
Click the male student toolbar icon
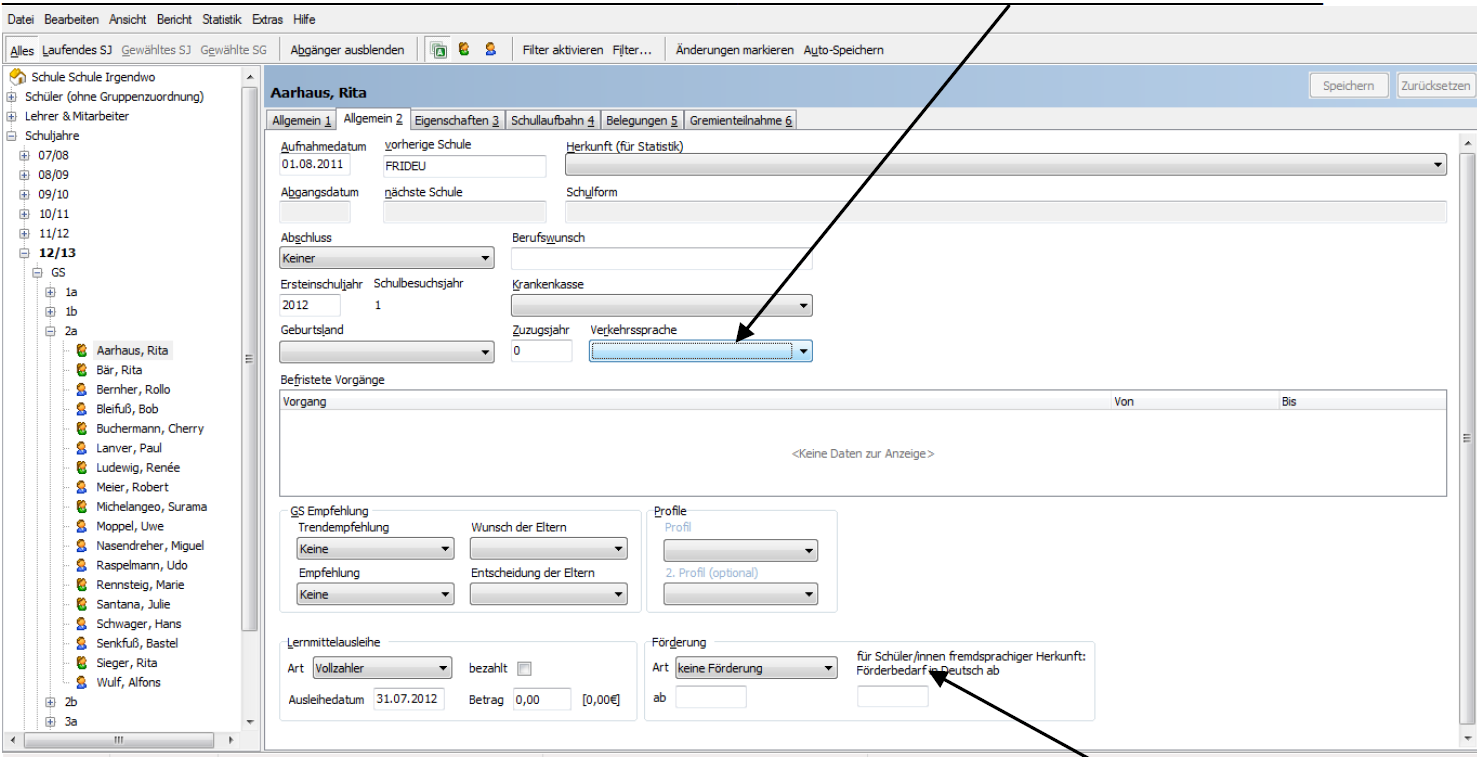[490, 49]
